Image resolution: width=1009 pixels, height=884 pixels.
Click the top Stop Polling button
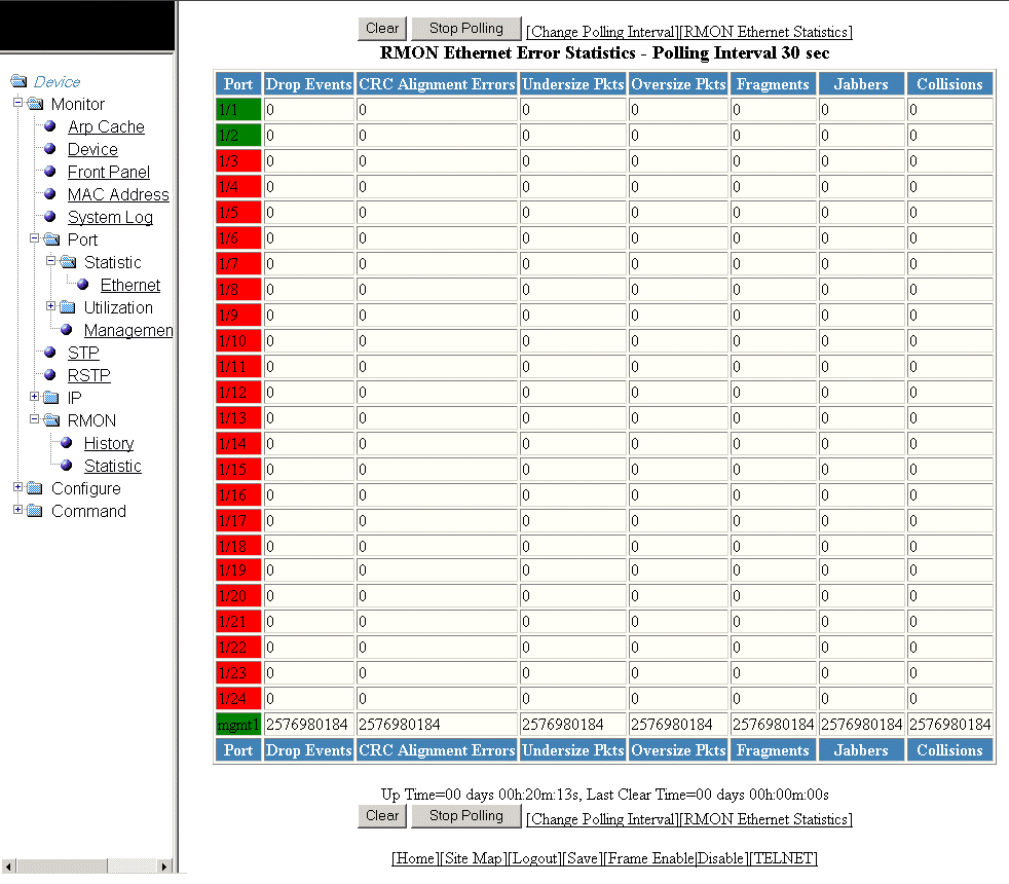tap(466, 28)
